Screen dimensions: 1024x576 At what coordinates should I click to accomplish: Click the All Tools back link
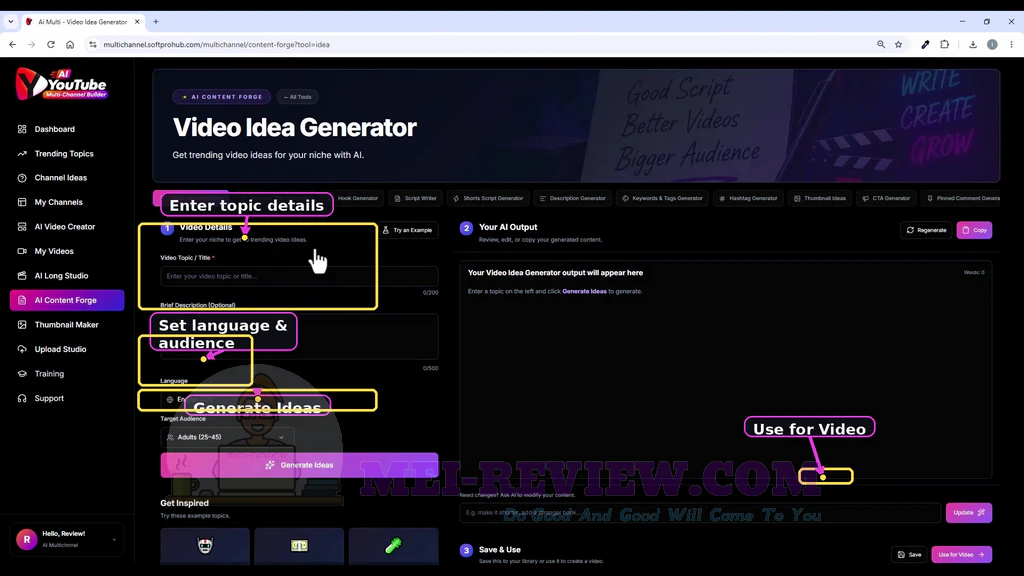298,97
